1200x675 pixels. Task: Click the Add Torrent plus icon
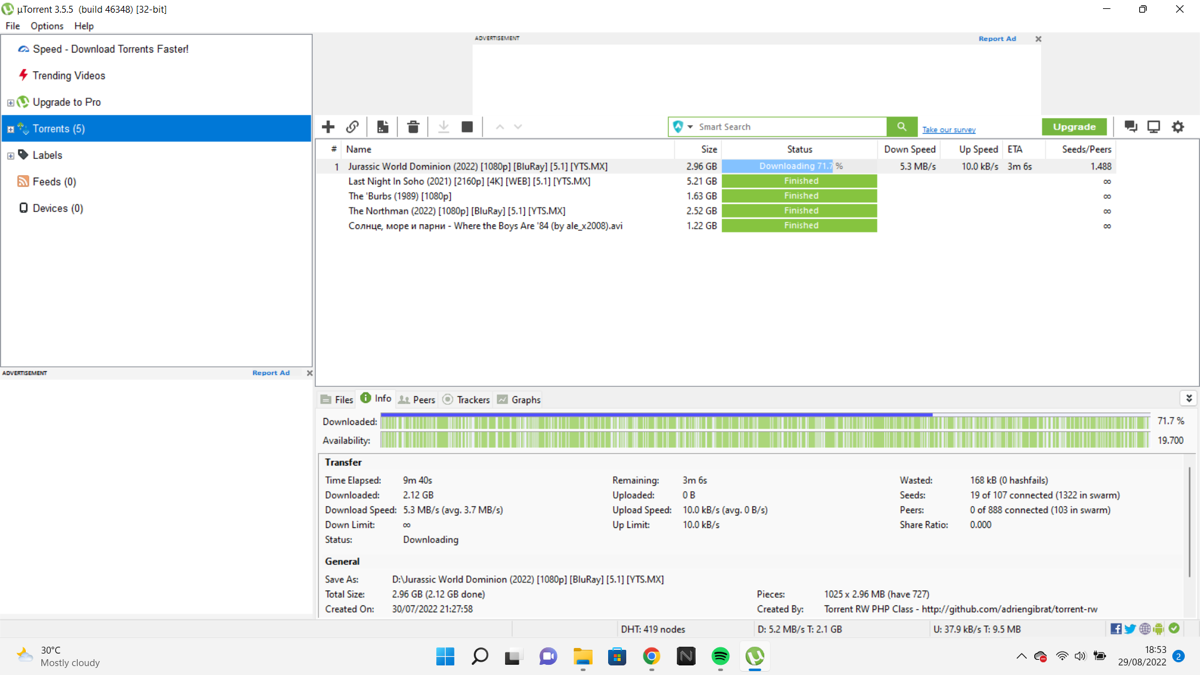pos(328,127)
